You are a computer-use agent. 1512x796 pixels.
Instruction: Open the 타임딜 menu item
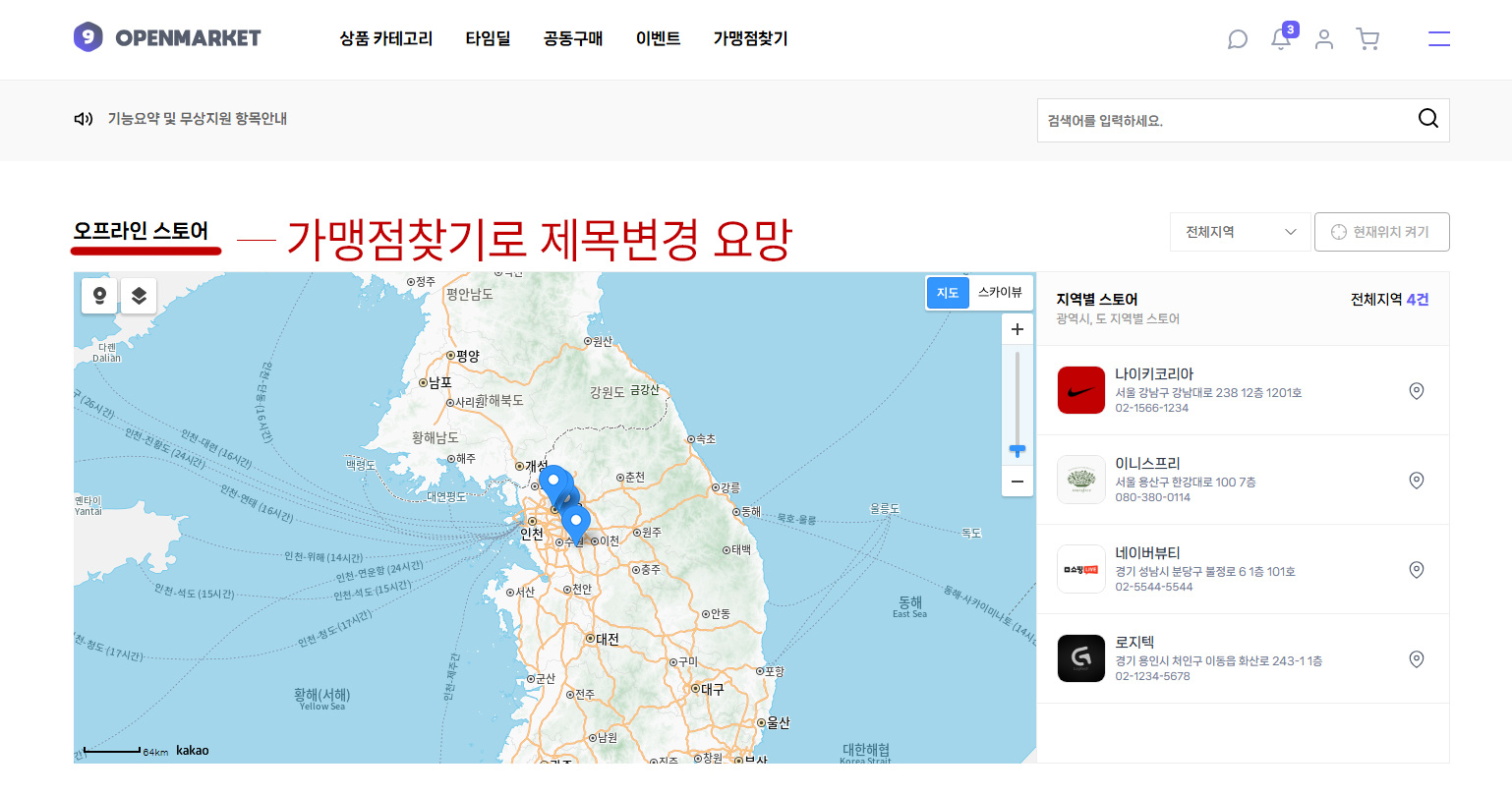pyautogui.click(x=488, y=39)
